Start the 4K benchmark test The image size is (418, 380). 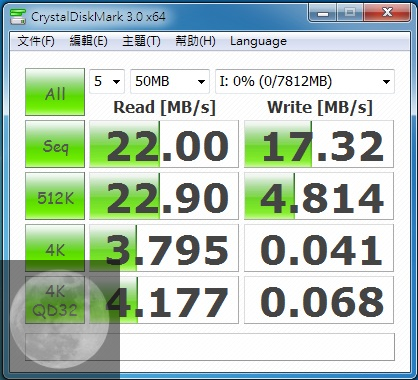[x=55, y=248]
